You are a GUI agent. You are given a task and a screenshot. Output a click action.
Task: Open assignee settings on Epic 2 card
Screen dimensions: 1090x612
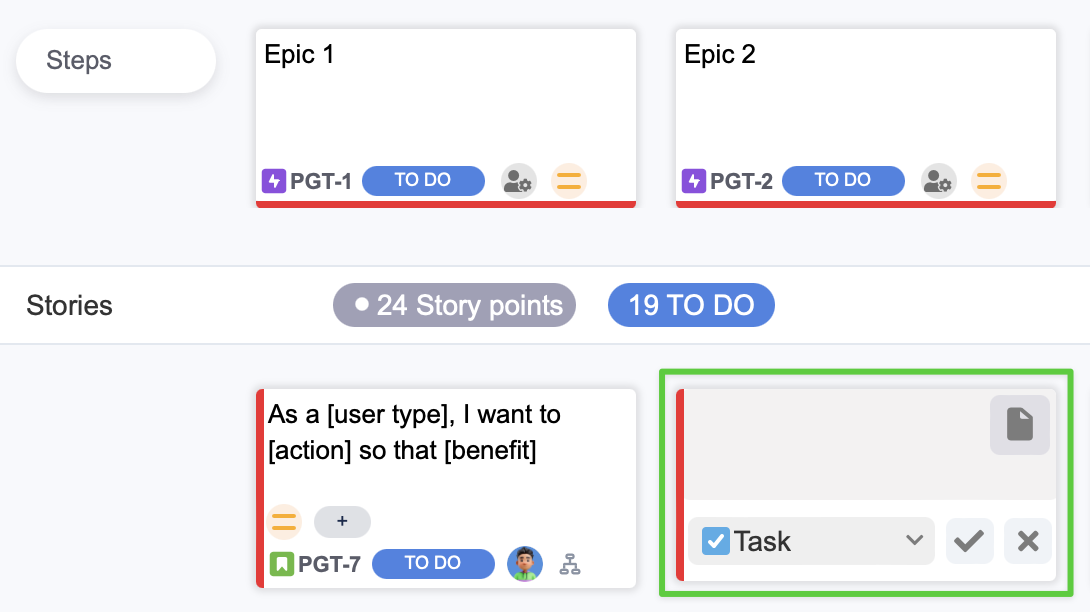tap(938, 181)
